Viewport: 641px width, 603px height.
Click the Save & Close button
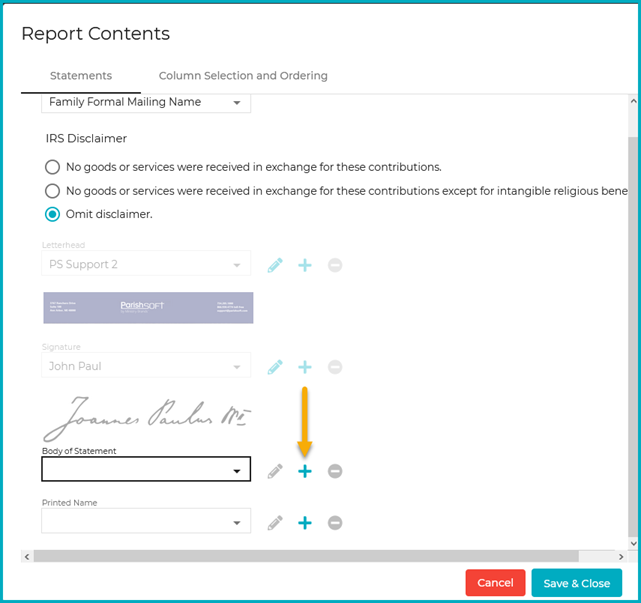577,583
